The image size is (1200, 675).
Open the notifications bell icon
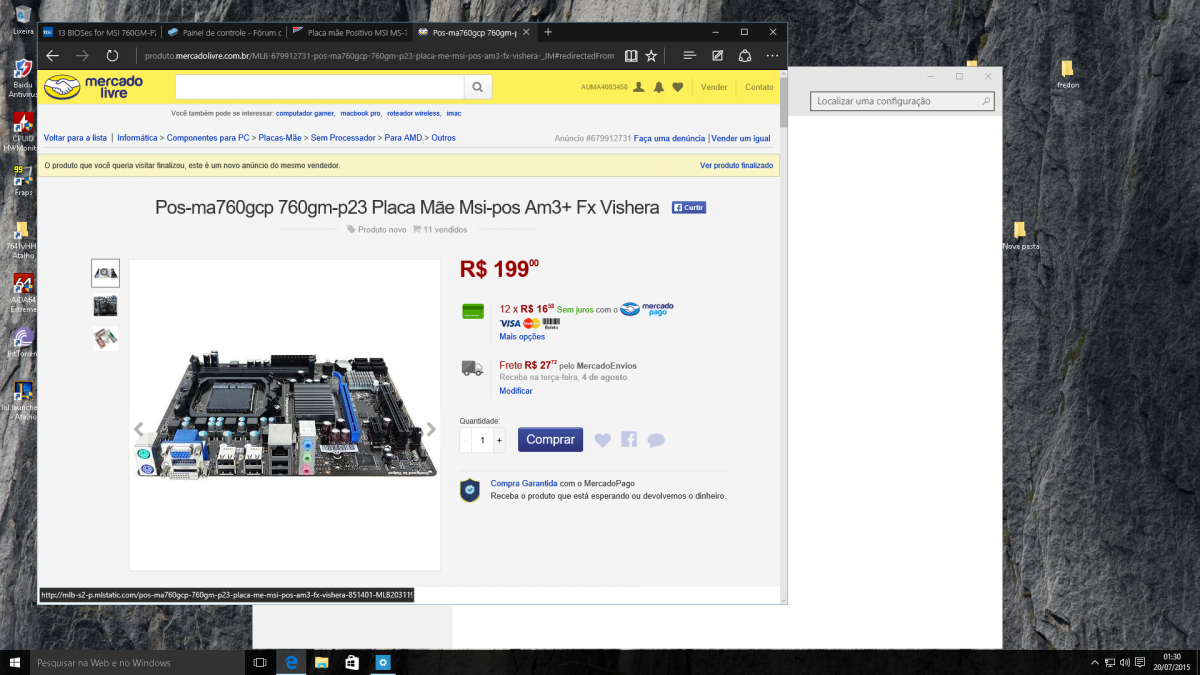tap(658, 87)
